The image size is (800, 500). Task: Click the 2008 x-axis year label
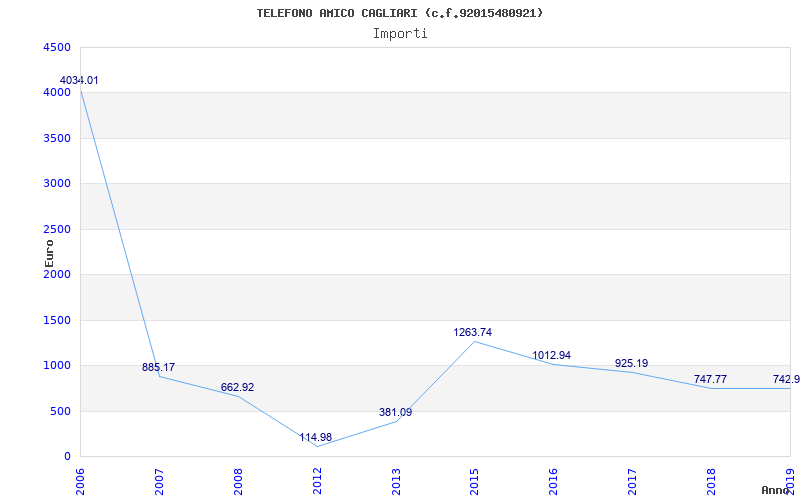(x=238, y=481)
